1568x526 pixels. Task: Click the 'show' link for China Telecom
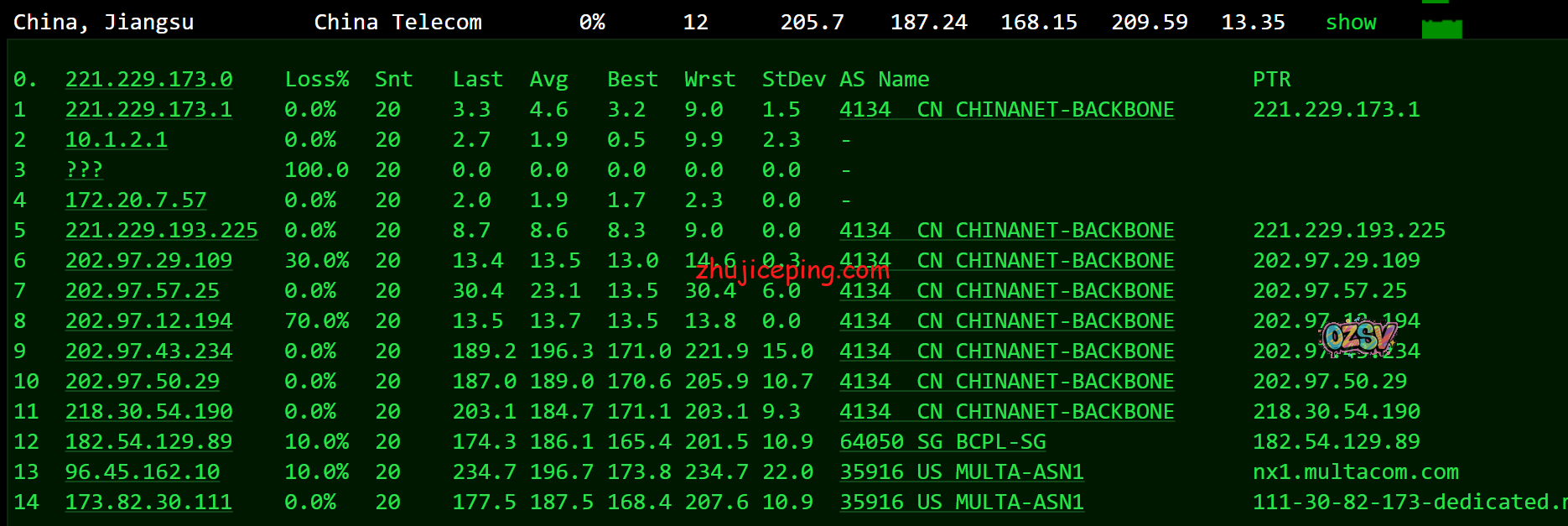coord(1350,23)
